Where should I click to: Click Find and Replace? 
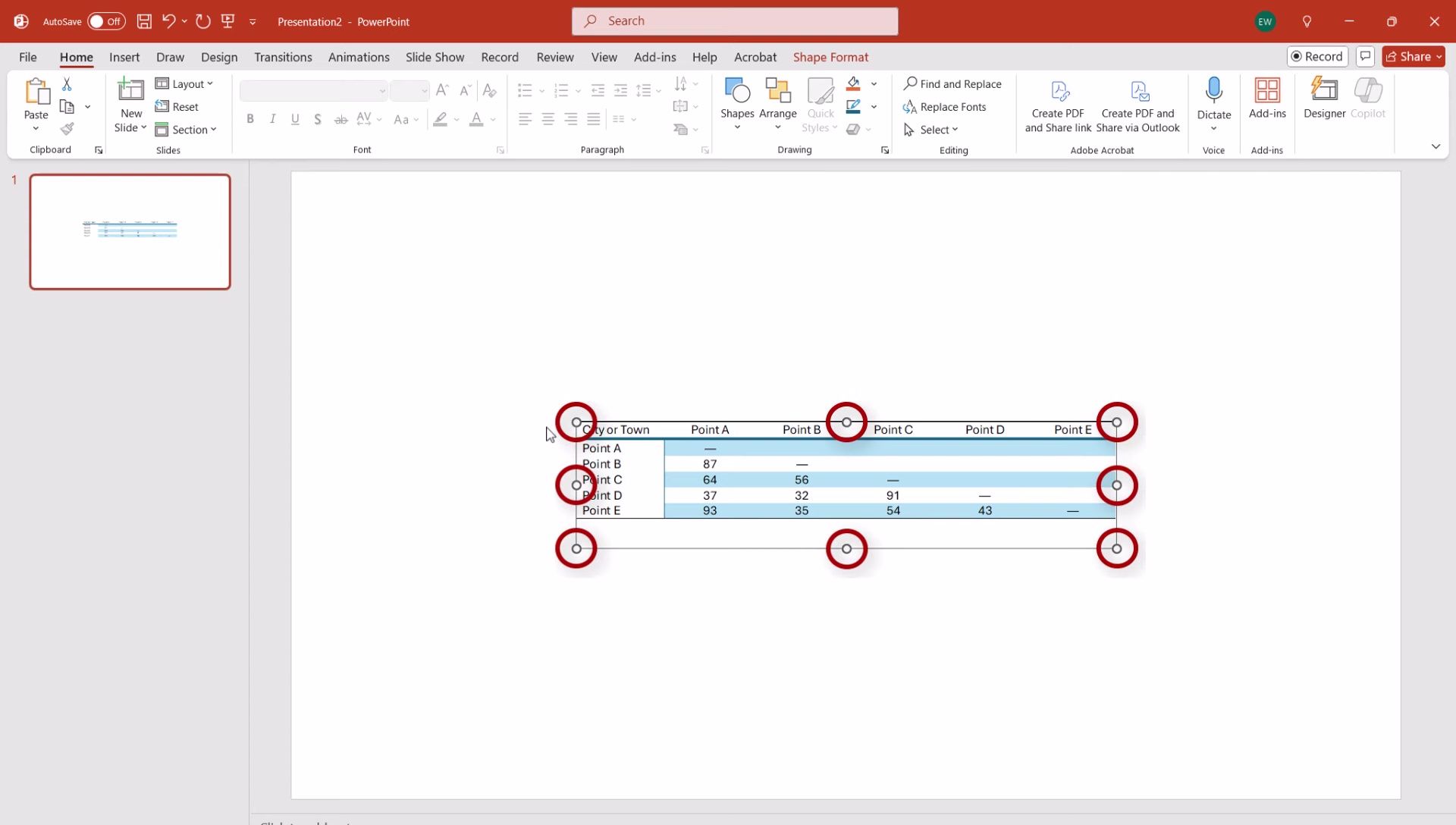[952, 84]
